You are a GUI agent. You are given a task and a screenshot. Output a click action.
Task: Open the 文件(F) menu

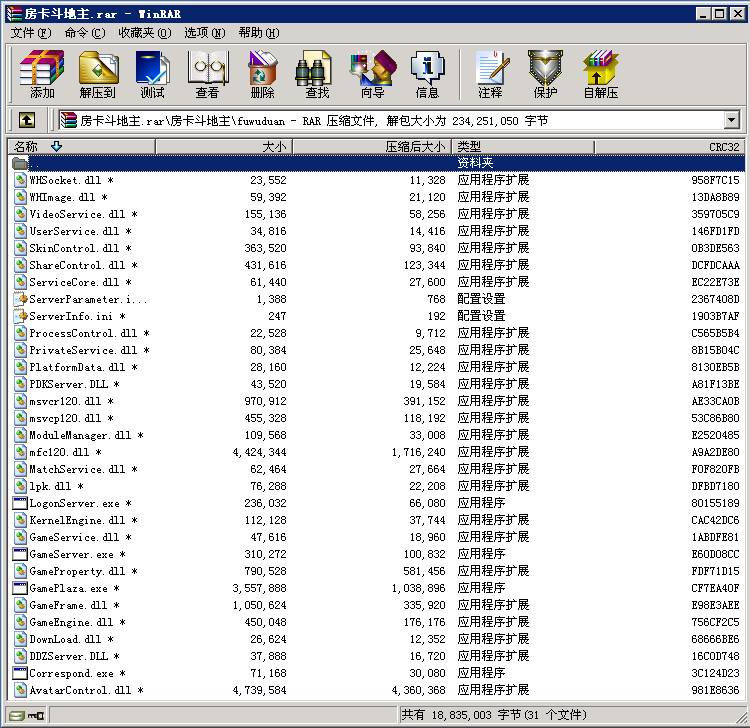click(x=30, y=33)
